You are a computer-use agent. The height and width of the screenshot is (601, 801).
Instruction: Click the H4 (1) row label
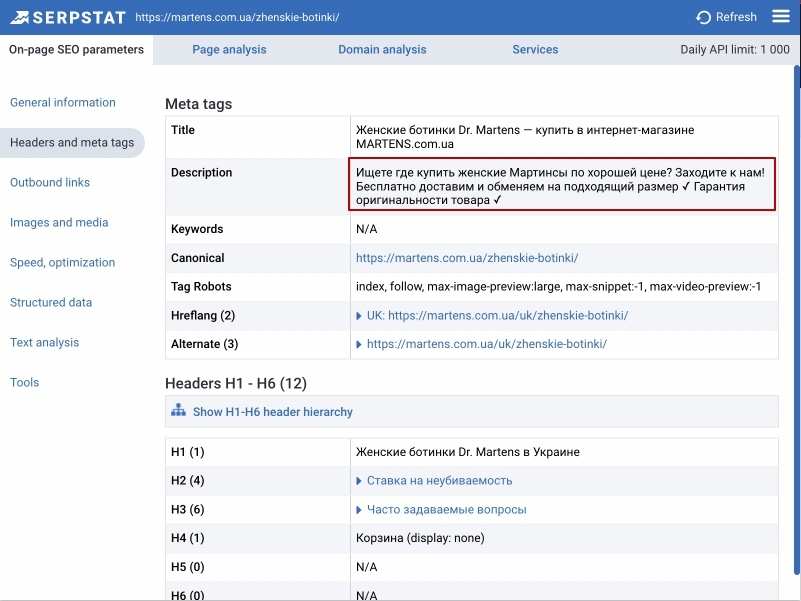pos(187,538)
